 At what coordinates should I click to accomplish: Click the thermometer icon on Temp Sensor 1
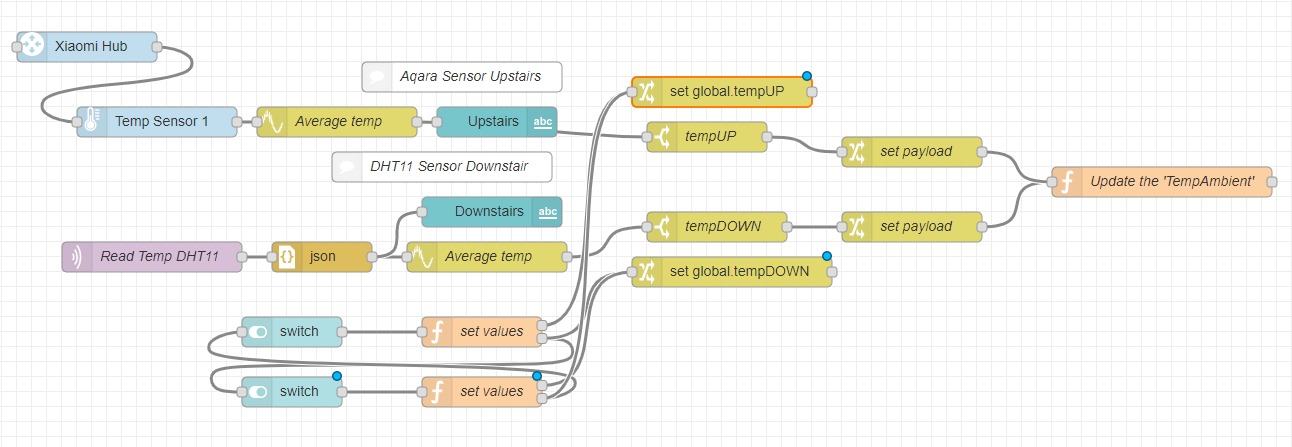click(92, 122)
